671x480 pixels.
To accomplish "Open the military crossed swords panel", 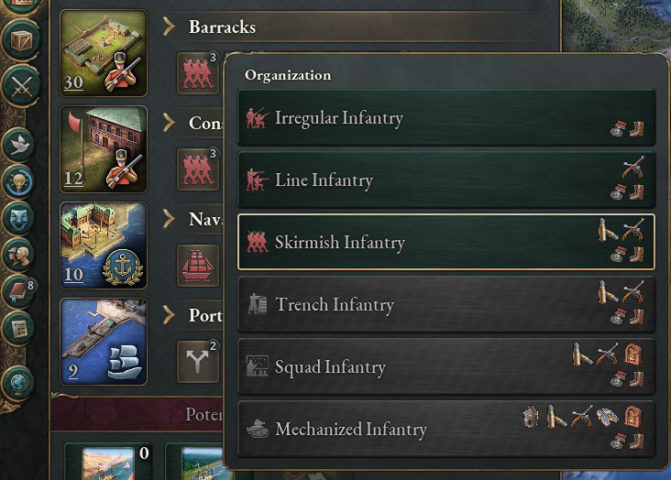I will [21, 85].
